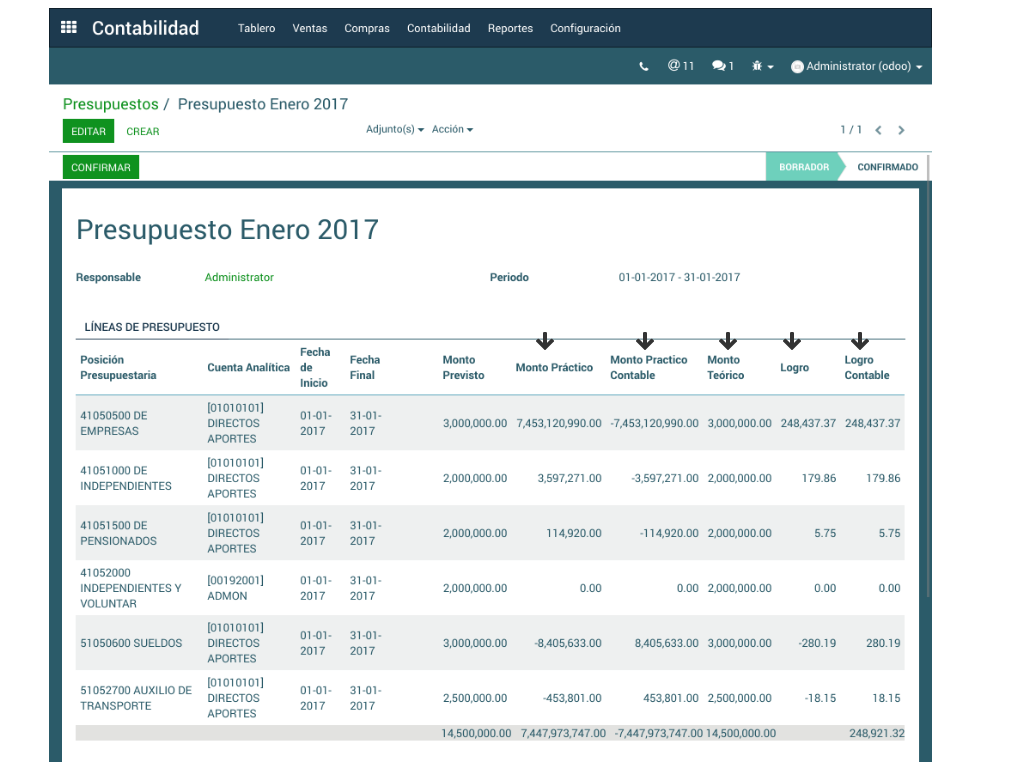
Task: Open the chat conversations icon
Action: click(x=722, y=66)
